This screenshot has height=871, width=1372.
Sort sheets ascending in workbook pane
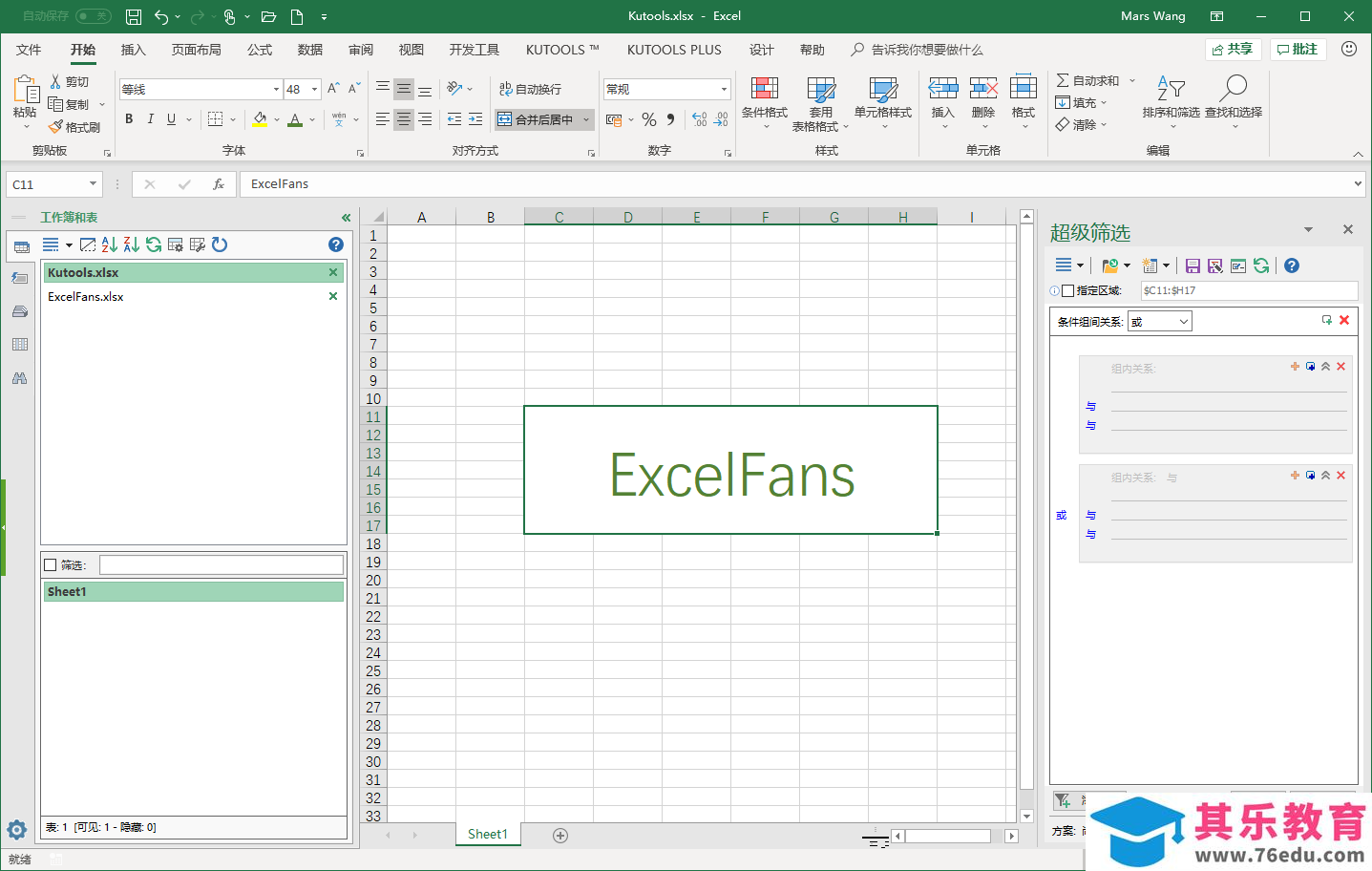[110, 244]
